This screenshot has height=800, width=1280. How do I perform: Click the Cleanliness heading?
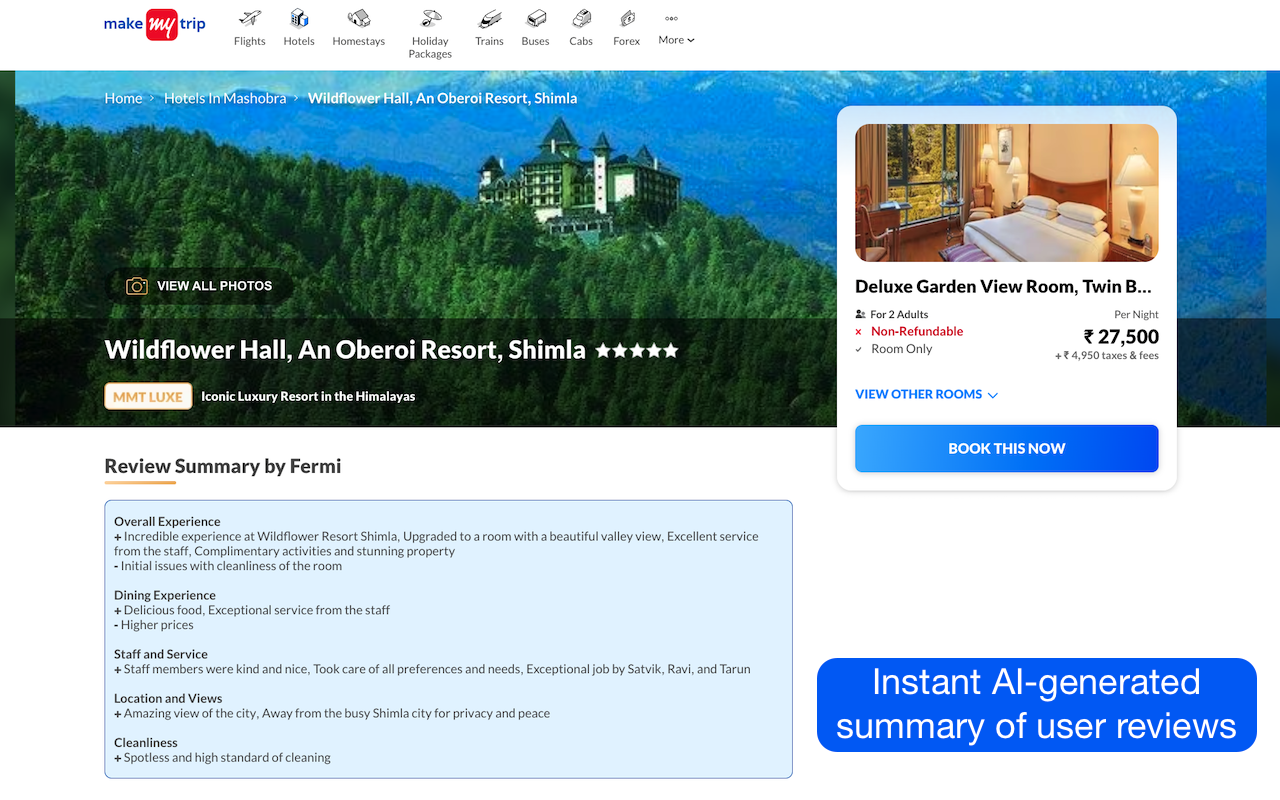pyautogui.click(x=146, y=742)
